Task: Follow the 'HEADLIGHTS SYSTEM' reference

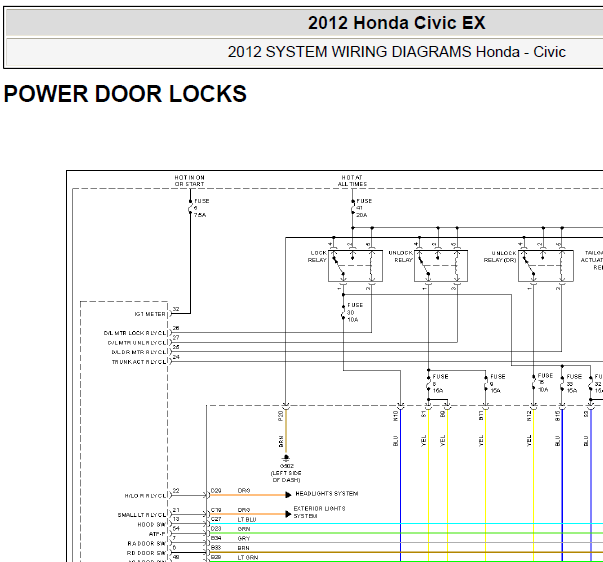Action: coord(326,493)
